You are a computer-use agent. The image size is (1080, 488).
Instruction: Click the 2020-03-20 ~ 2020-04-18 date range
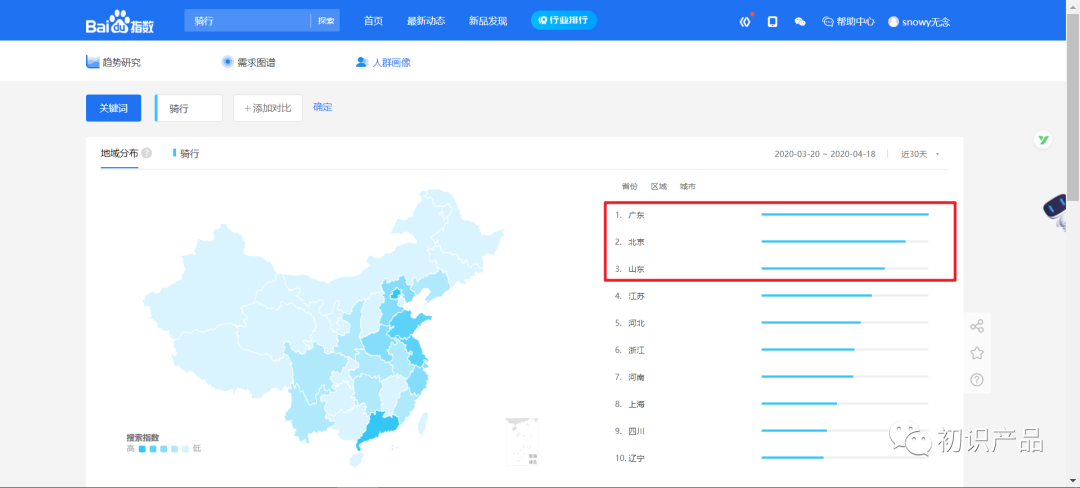[824, 154]
